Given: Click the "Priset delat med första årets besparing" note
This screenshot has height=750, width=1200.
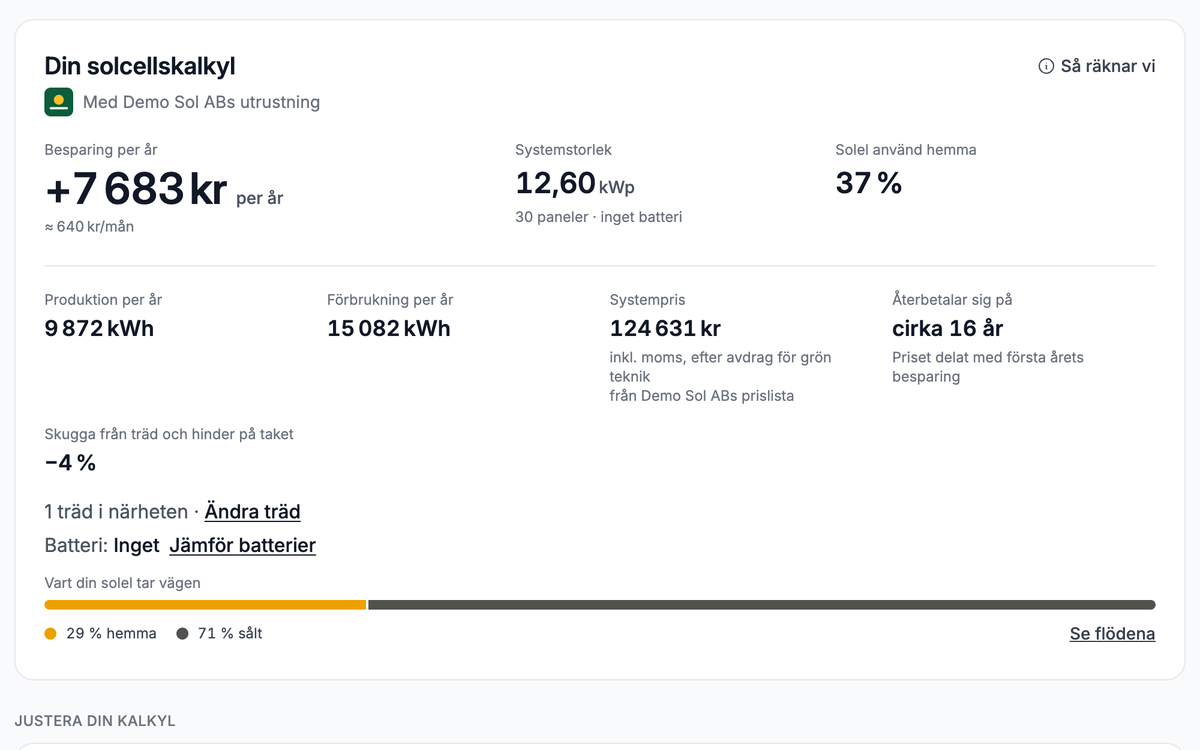Looking at the screenshot, I should pos(988,367).
